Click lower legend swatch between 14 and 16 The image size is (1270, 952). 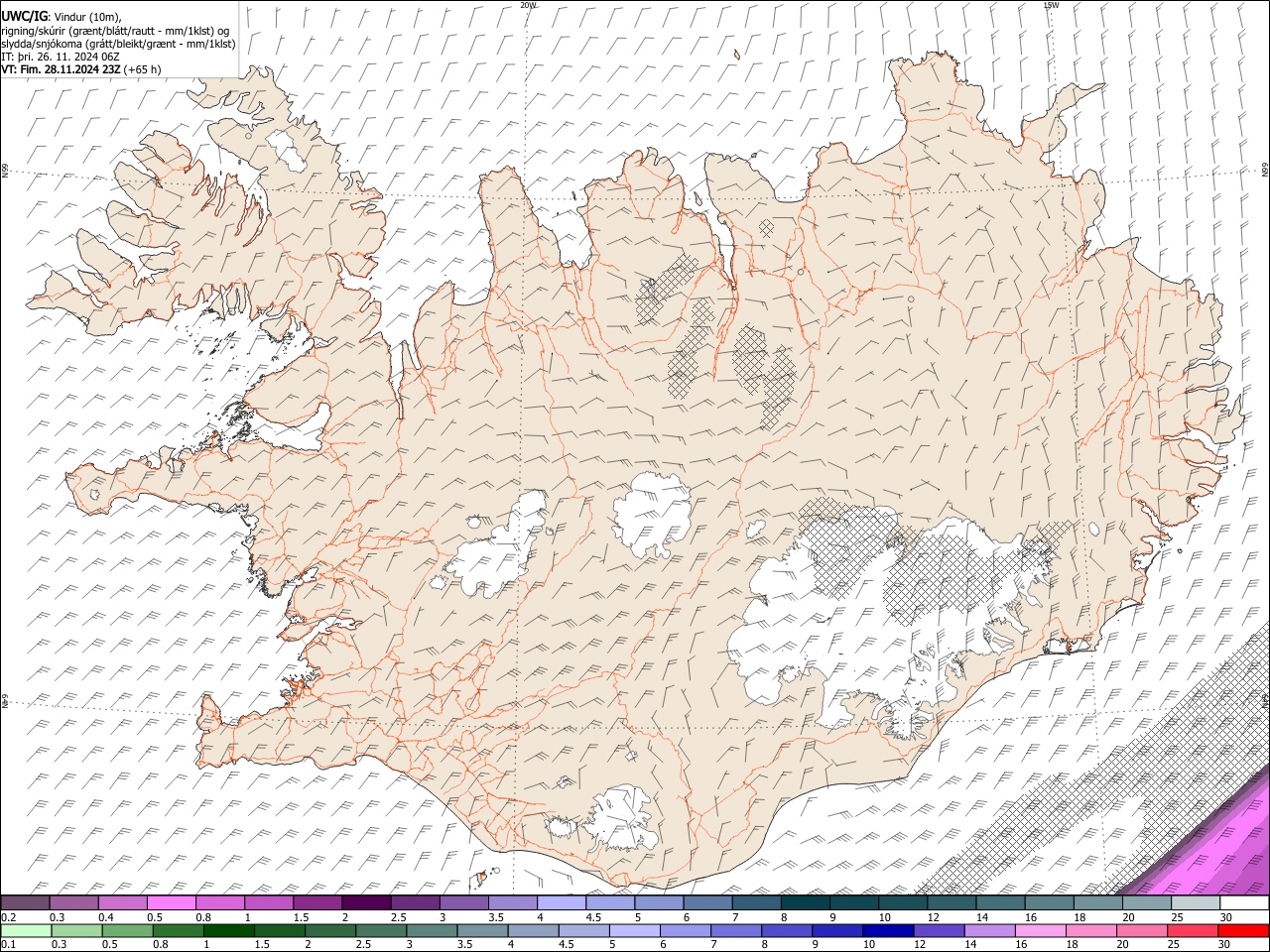tap(988, 930)
